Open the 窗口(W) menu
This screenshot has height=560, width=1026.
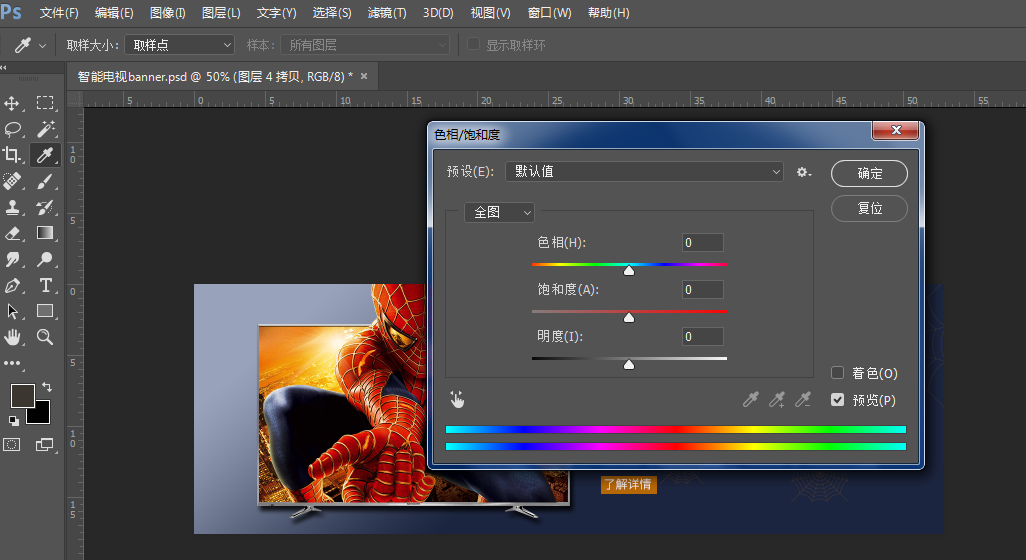tap(549, 12)
